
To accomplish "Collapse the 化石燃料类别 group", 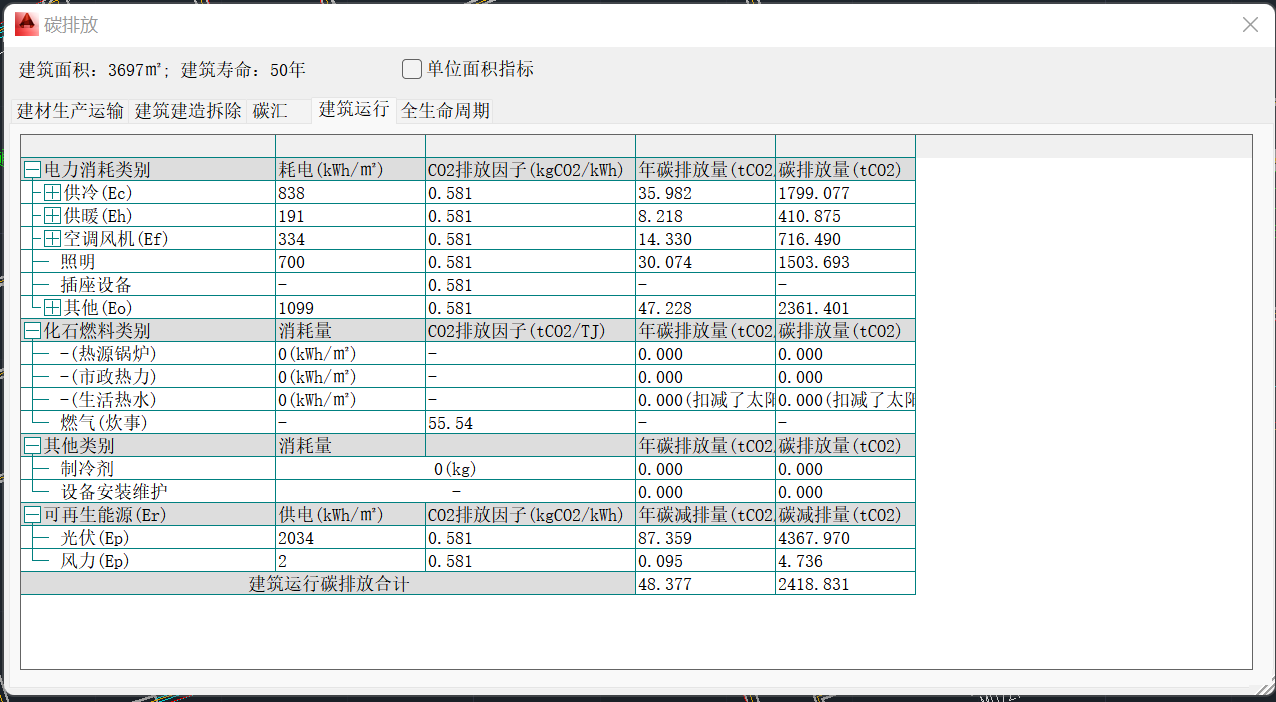I will 32,331.
